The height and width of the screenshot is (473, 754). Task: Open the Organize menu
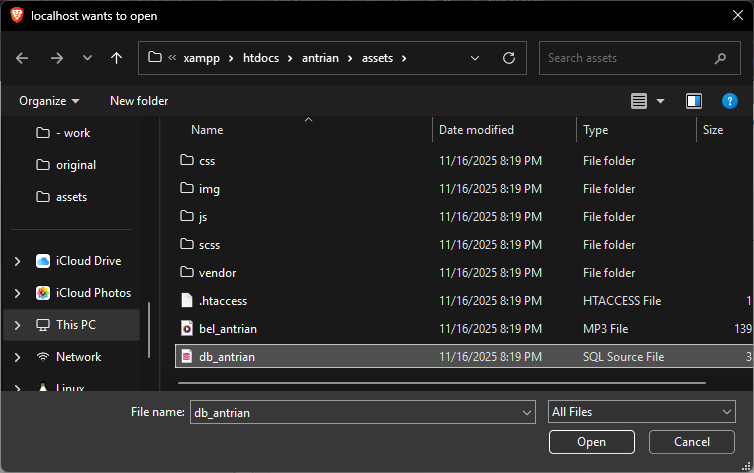49,101
